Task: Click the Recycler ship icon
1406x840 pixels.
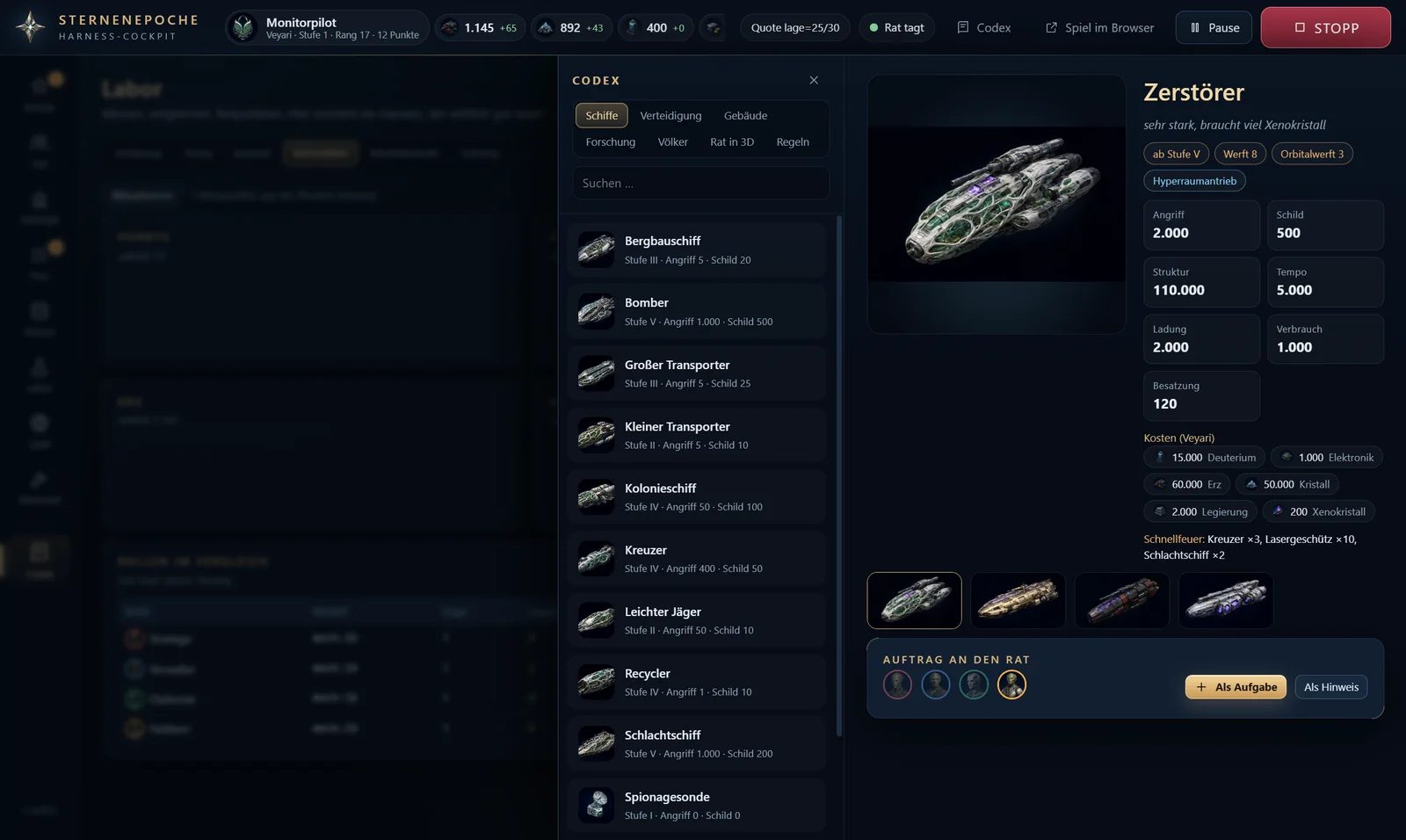Action: coord(596,682)
